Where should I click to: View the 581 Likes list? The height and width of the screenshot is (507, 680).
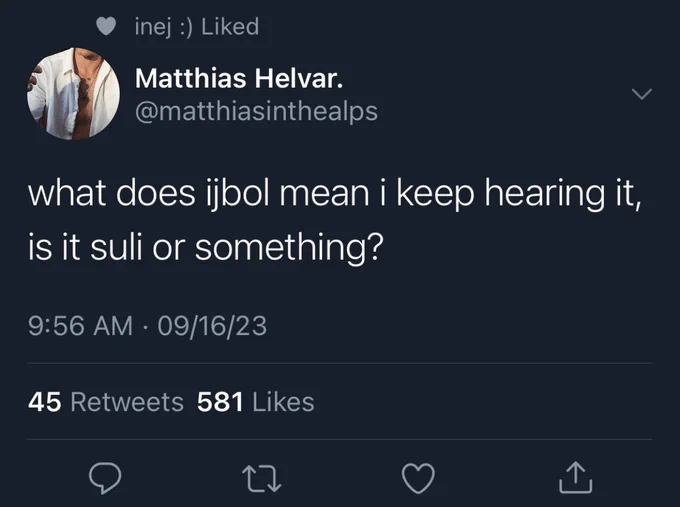255,402
